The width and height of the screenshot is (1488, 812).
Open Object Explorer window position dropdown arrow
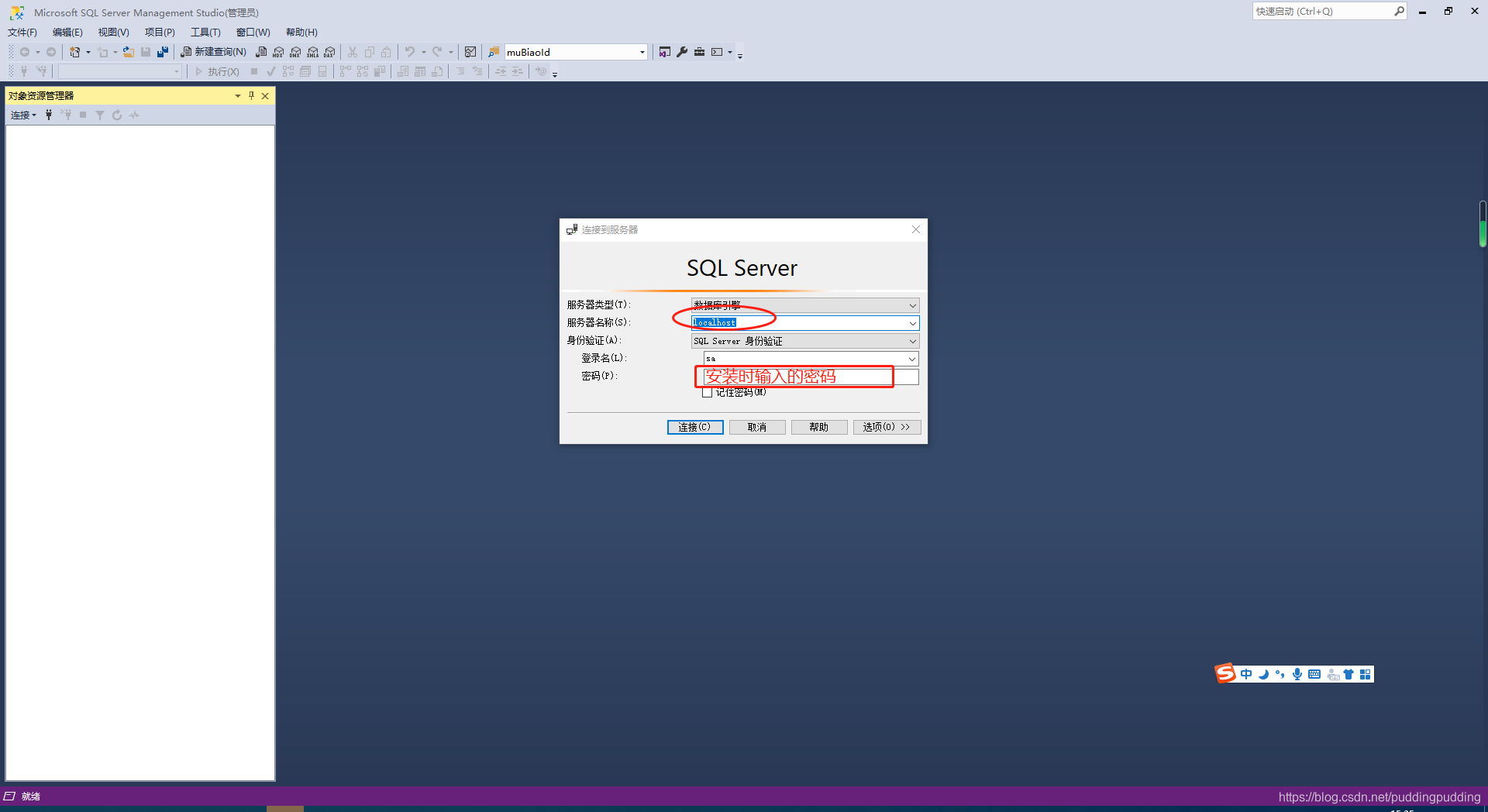pos(237,95)
